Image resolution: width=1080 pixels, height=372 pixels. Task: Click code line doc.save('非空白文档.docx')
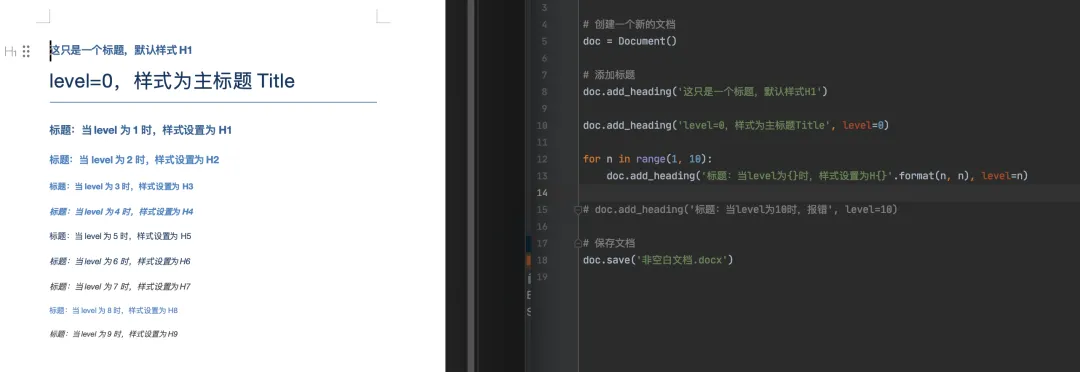658,260
